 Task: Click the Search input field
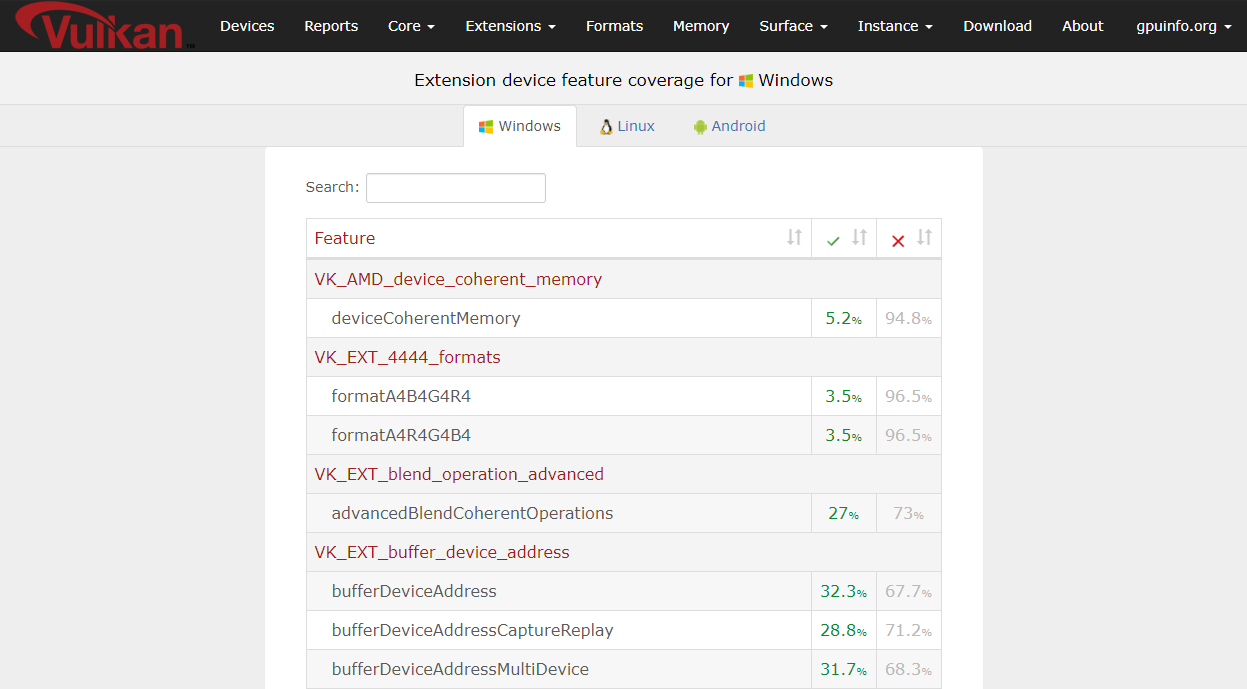[456, 188]
